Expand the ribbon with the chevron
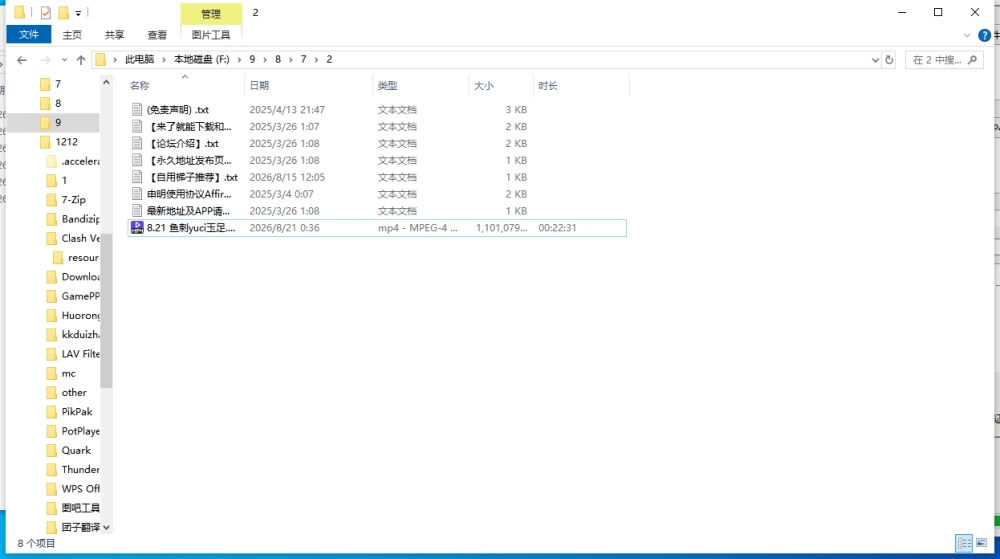 click(x=967, y=35)
